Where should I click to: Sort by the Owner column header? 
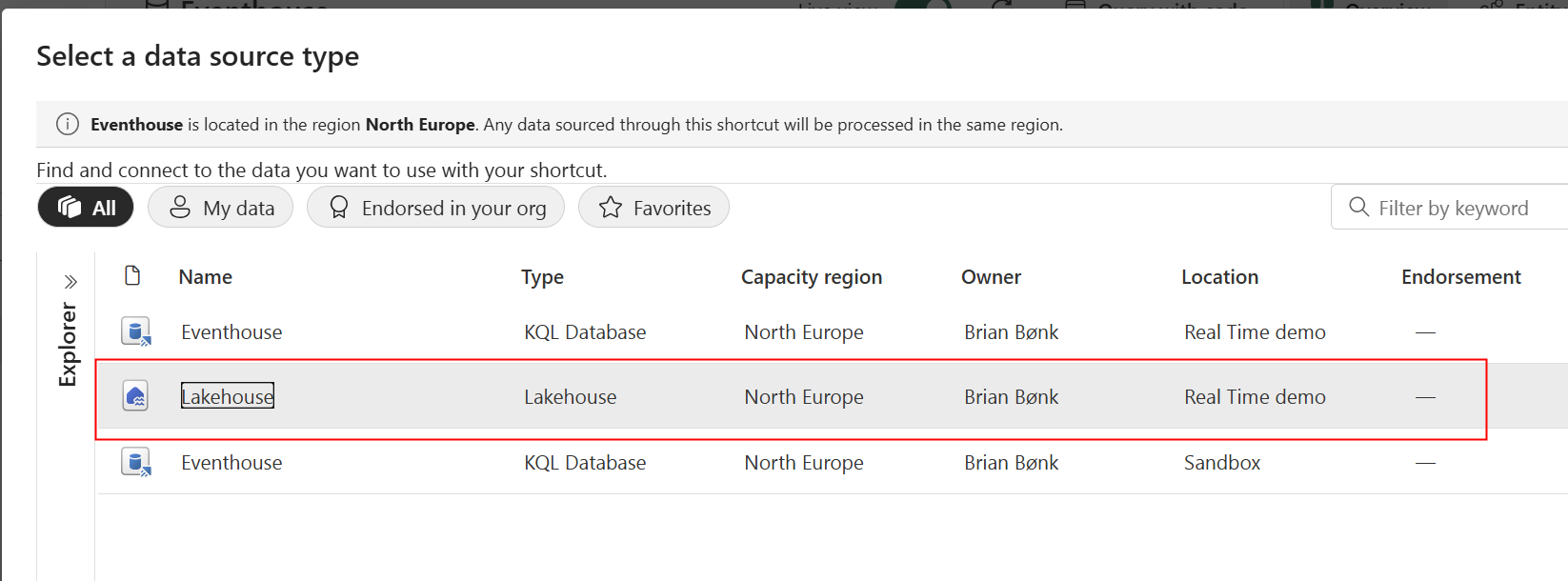(x=991, y=277)
